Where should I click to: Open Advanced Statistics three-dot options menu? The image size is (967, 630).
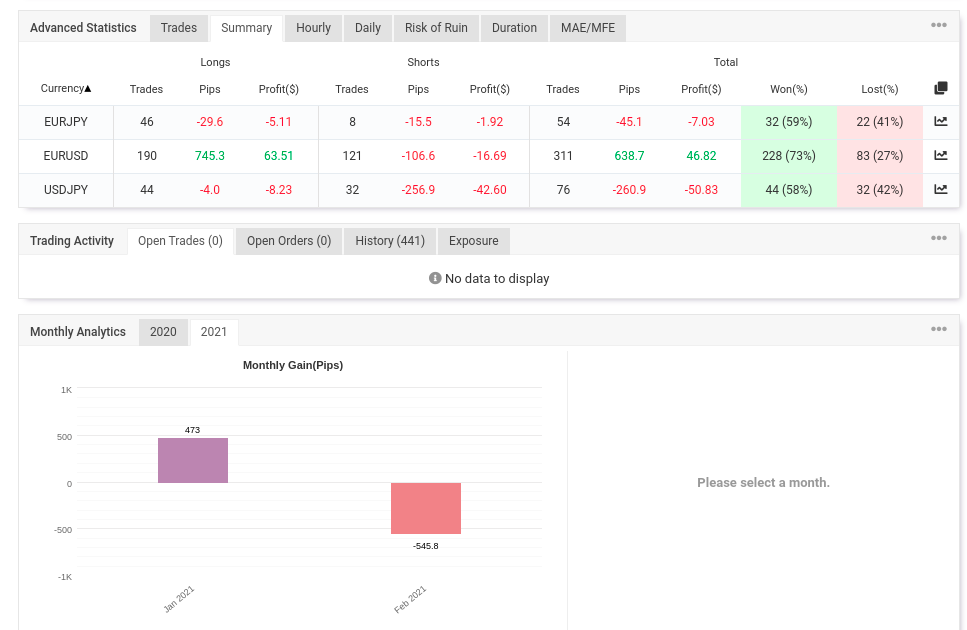[x=939, y=25]
